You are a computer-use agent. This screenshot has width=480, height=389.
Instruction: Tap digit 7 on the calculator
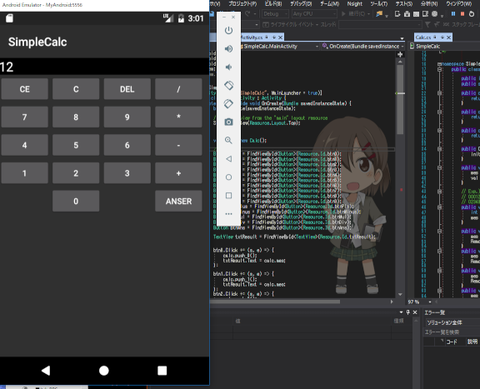(25, 117)
